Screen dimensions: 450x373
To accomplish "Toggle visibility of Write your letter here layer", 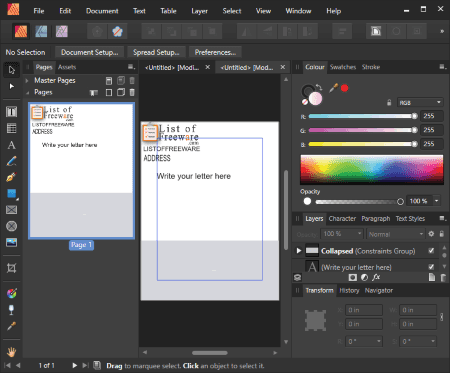I will click(x=431, y=267).
